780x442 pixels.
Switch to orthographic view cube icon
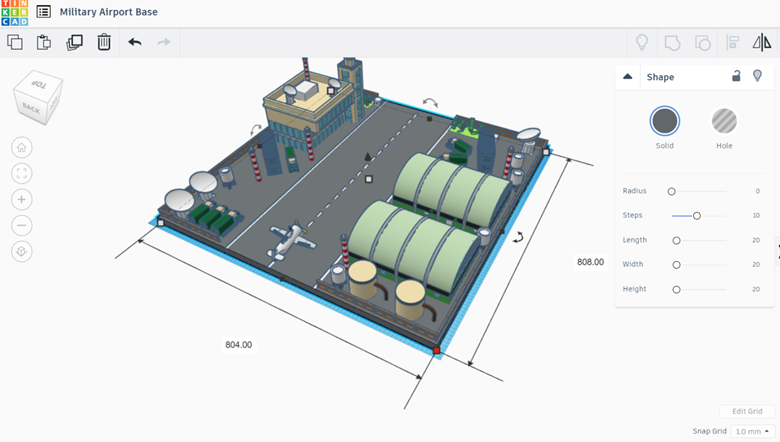[x=21, y=251]
